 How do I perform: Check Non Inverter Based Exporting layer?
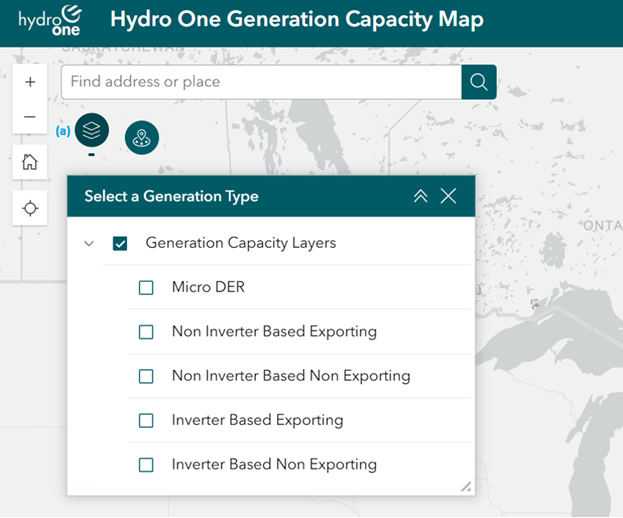(146, 332)
